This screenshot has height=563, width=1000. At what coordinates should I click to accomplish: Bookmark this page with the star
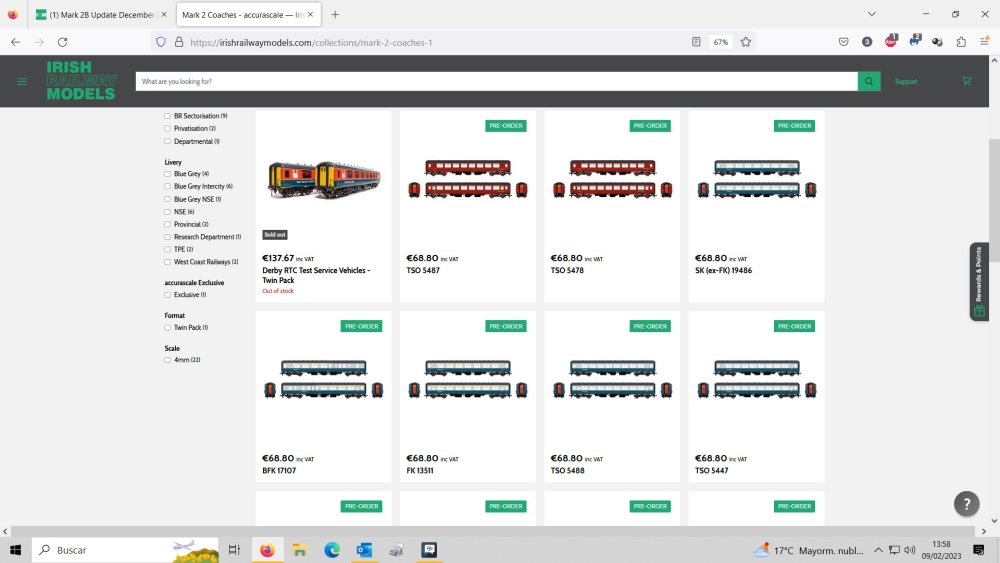(746, 42)
